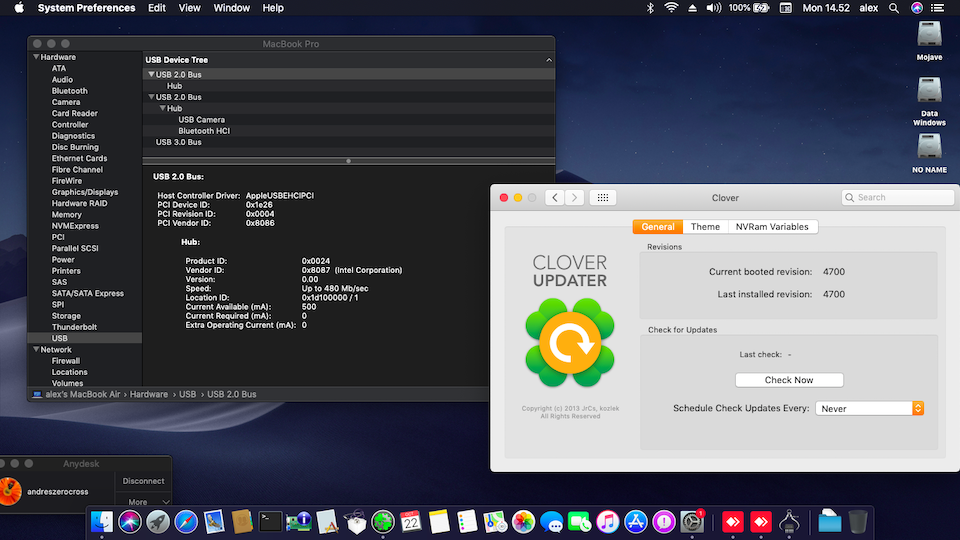Open Terminal from the dock
The image size is (960, 540).
270,522
